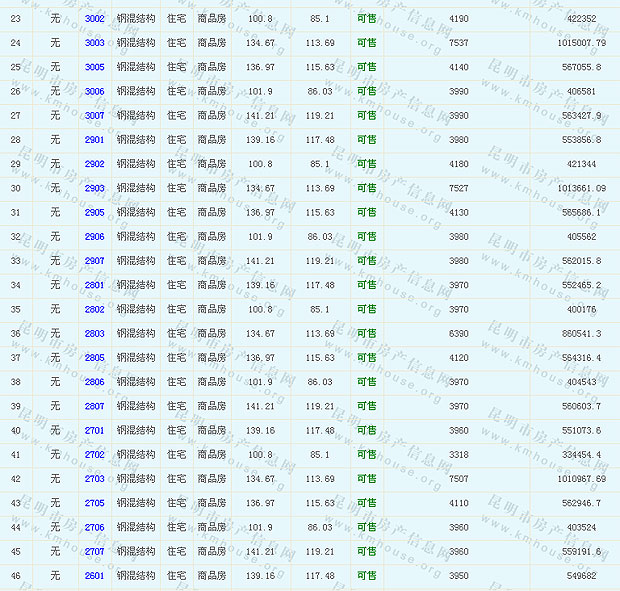Click room number 2705

pyautogui.click(x=94, y=503)
